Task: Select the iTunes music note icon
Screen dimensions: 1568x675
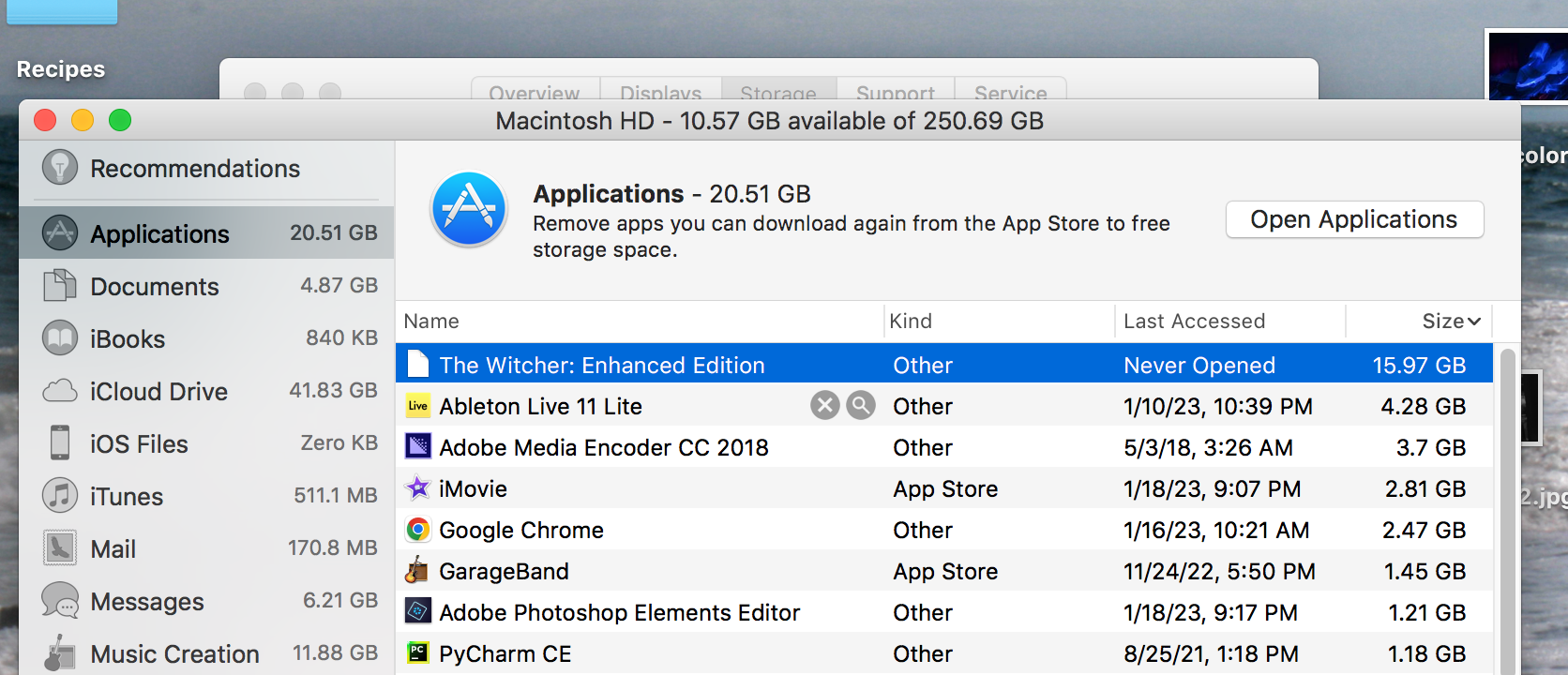Action: 60,496
